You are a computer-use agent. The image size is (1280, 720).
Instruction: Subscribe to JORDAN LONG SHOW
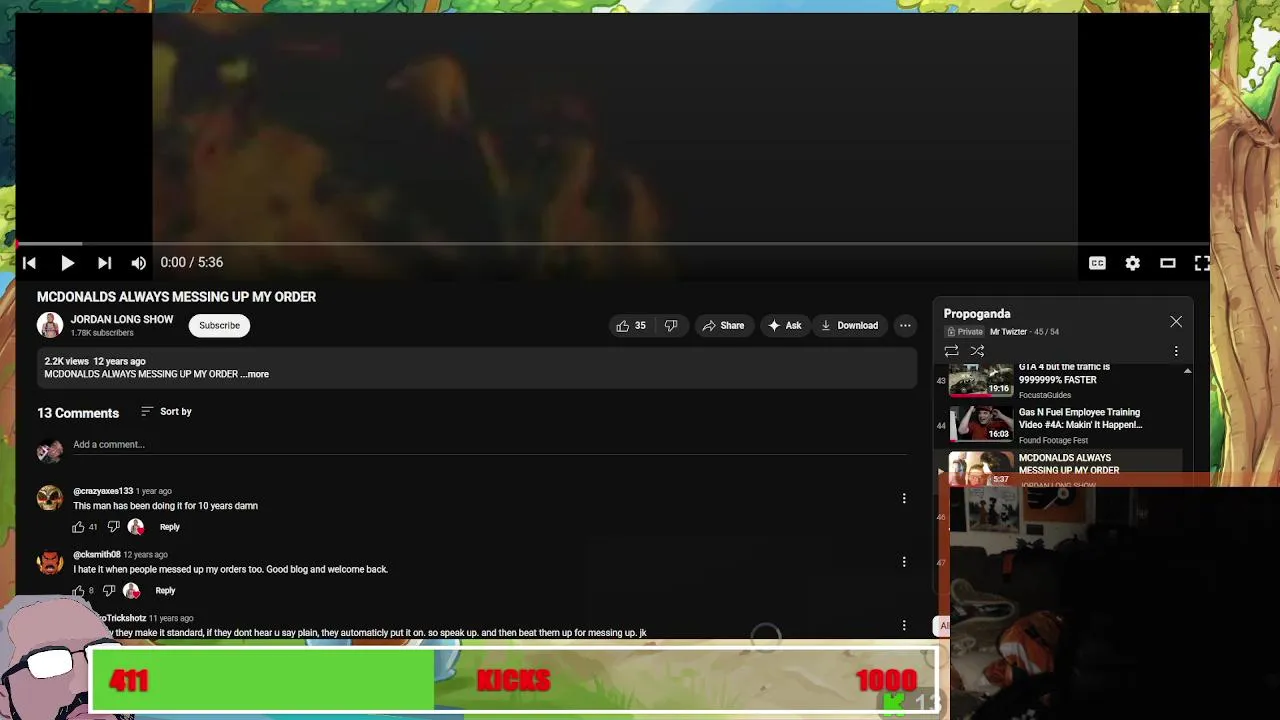219,325
